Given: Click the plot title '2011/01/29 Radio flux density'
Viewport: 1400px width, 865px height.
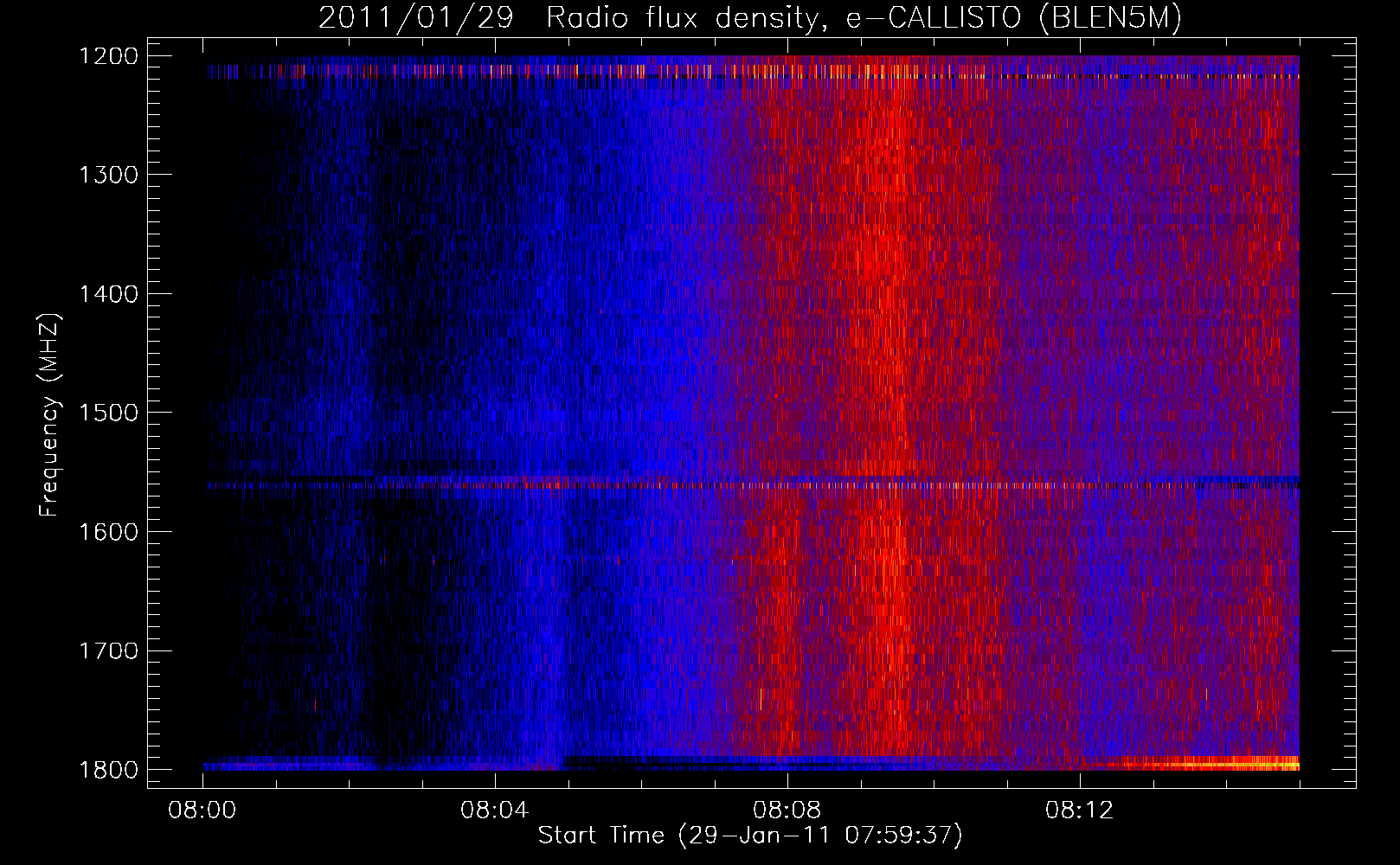Looking at the screenshot, I should click(750, 18).
